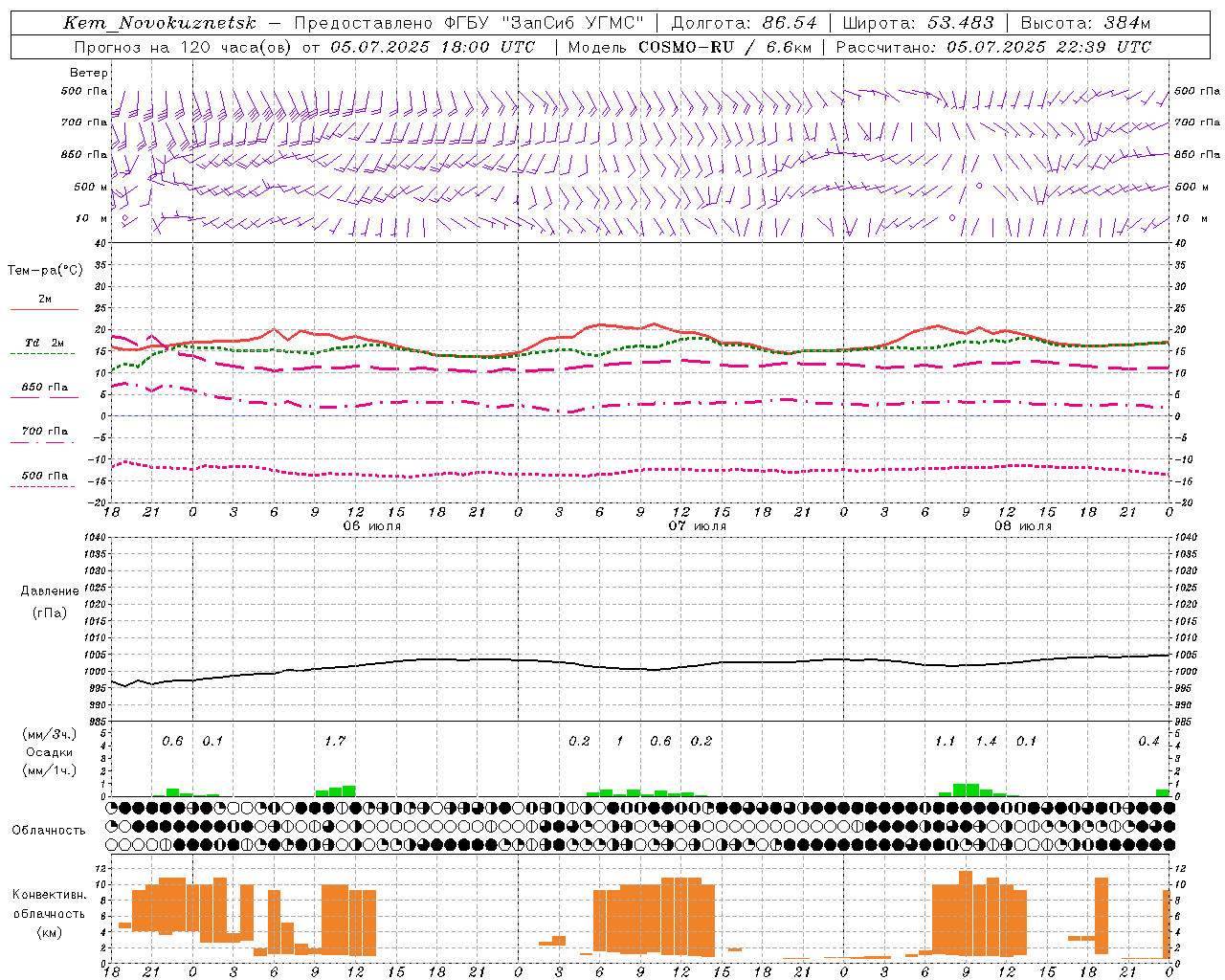Viewport: 1225px width, 980px height.
Task: Click the solid line sample under '2м' legend
Action: click(x=44, y=310)
